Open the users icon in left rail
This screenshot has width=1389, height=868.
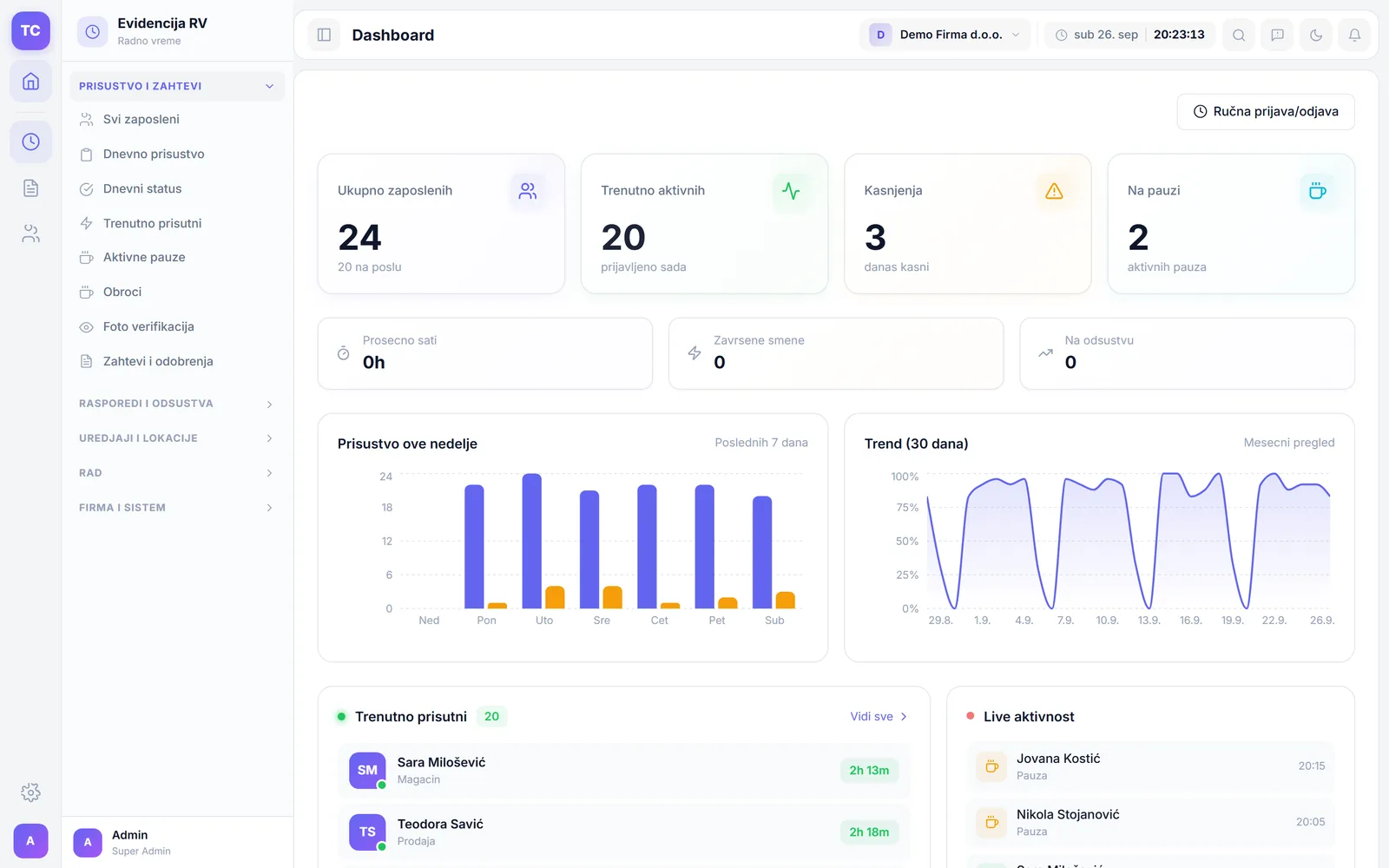[30, 233]
